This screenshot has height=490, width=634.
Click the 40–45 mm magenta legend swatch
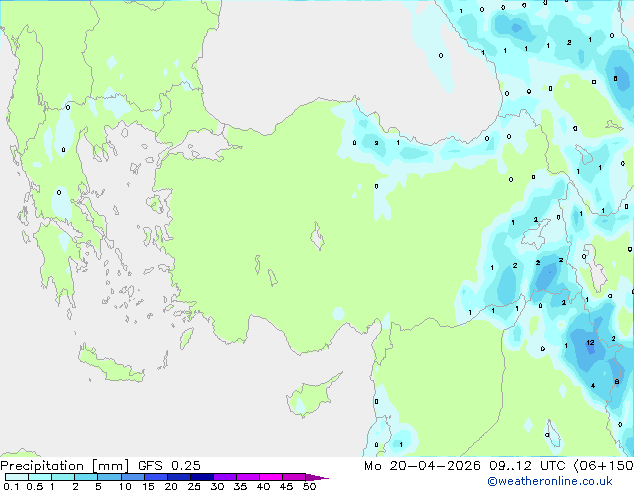[271, 477]
